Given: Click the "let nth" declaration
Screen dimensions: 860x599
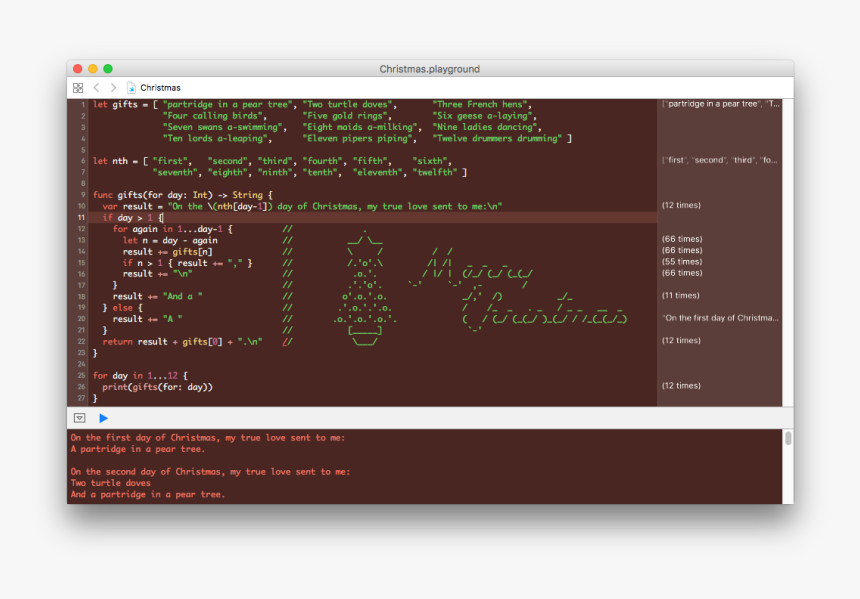Looking at the screenshot, I should 110,161.
